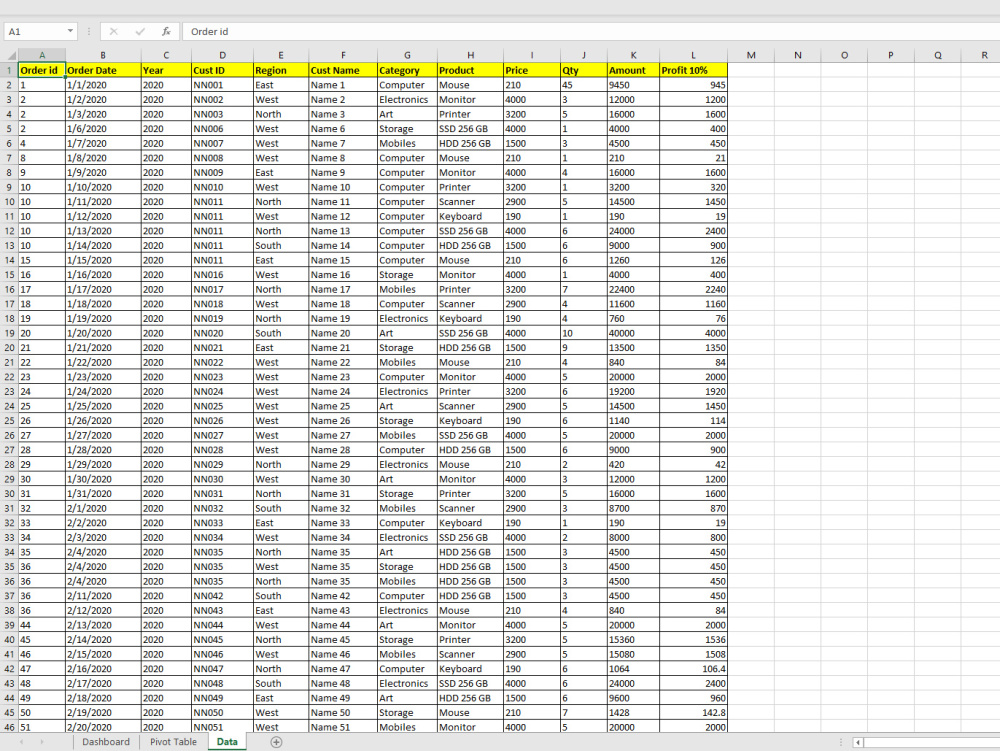This screenshot has width=1000, height=751.
Task: Click the cell with date 1/31/2020
Action: coord(103,494)
